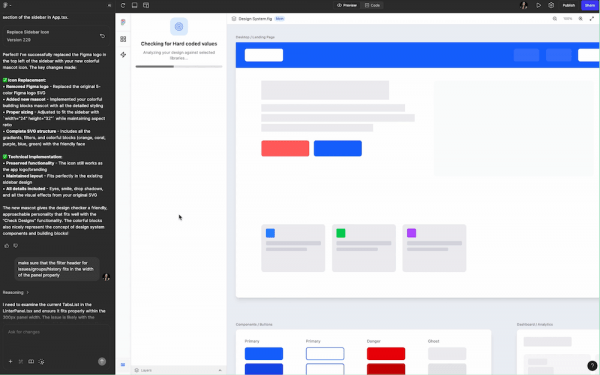
Task: Click the thumbs up icon below the response
Action: [7, 246]
